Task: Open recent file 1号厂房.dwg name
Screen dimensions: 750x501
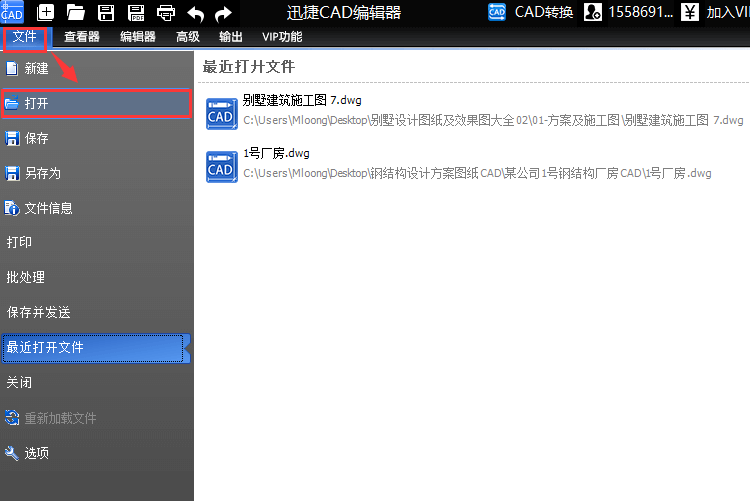Action: coord(276,153)
